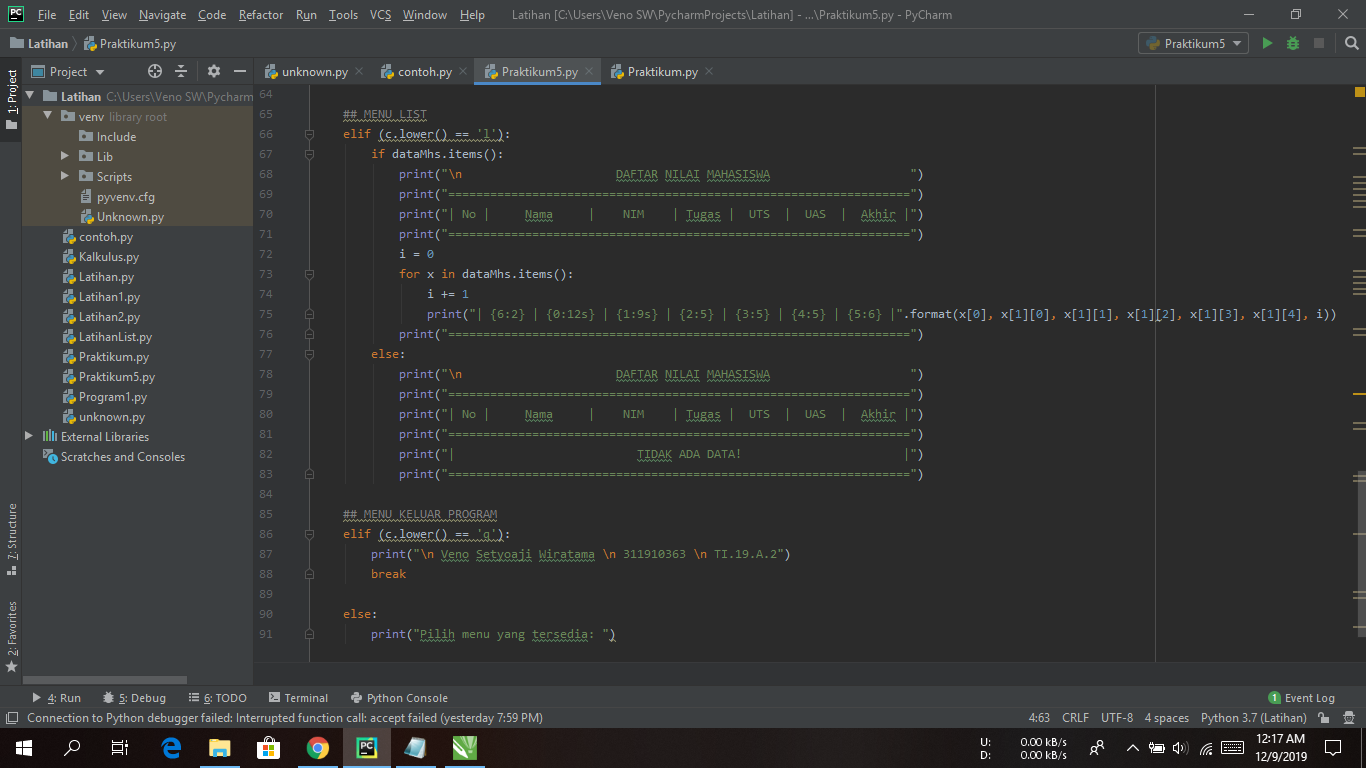Open Windows Task View button
Screen dimensions: 1366x768
click(120, 747)
